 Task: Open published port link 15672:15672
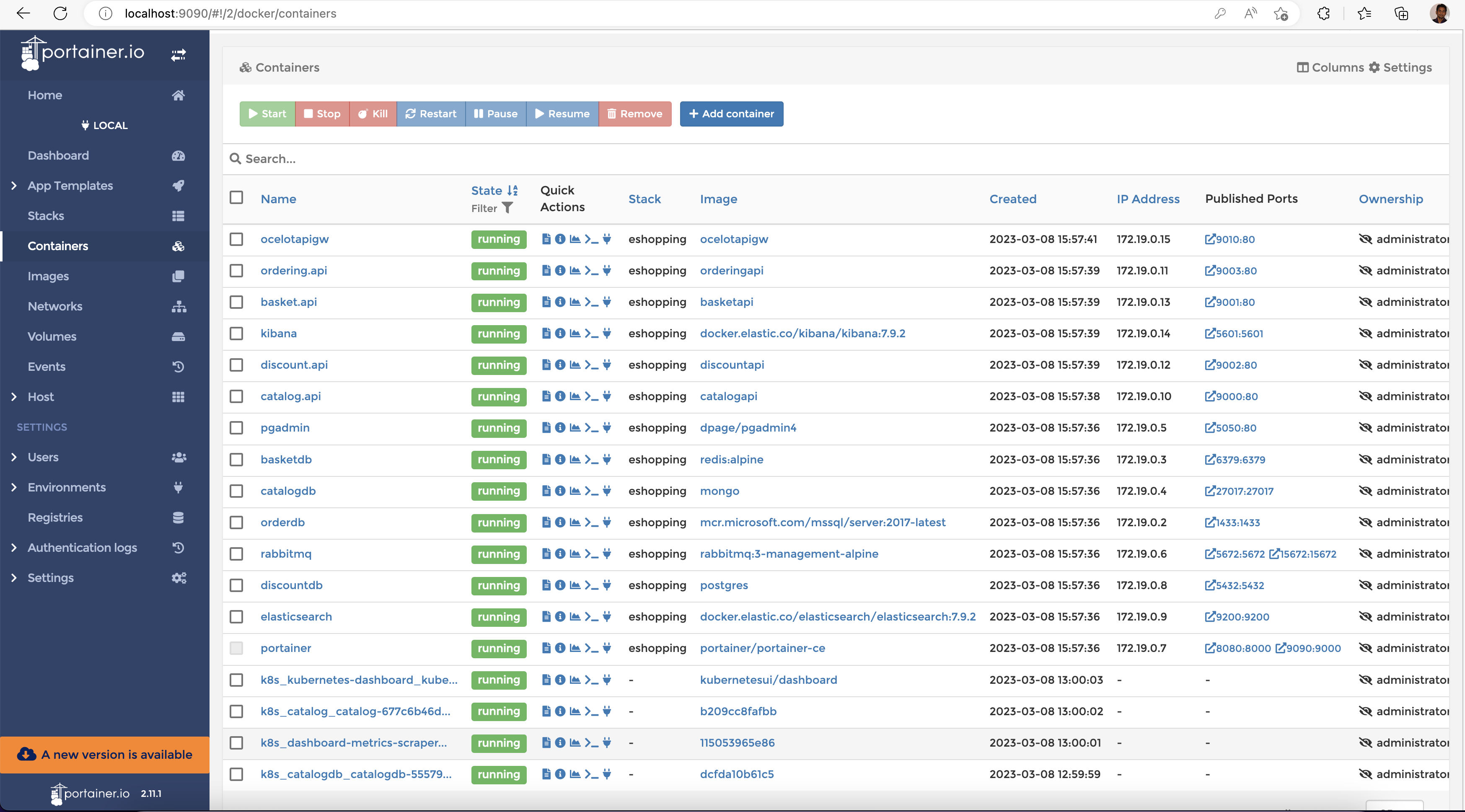1303,554
